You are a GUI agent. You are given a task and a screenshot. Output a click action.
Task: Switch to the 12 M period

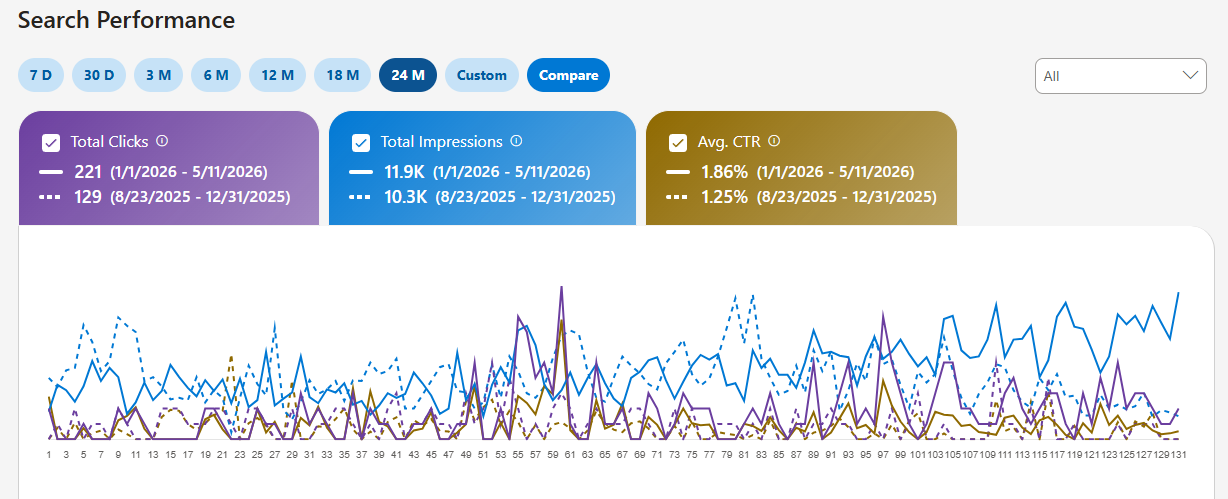278,75
